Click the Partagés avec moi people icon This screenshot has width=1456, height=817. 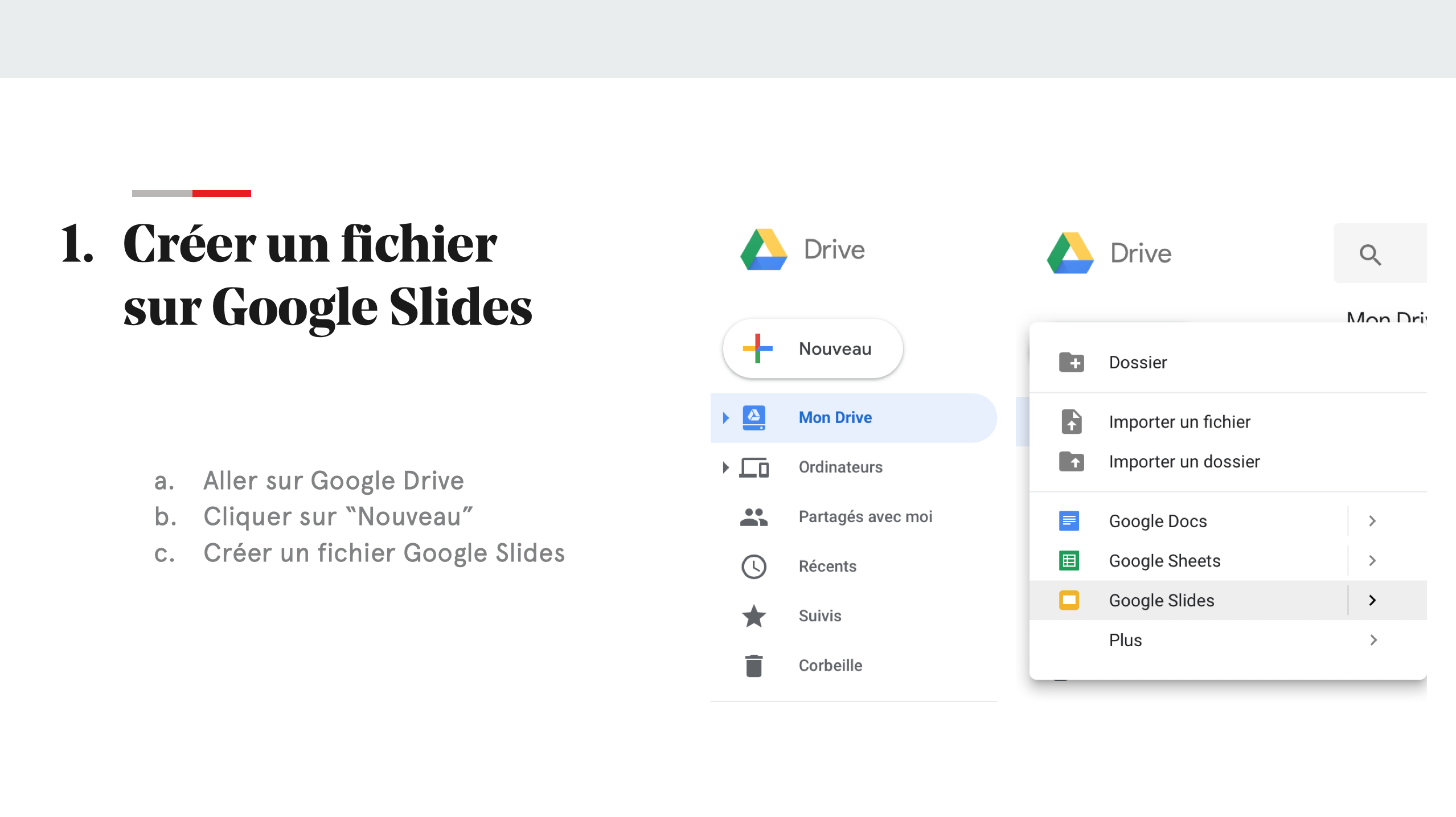[754, 517]
